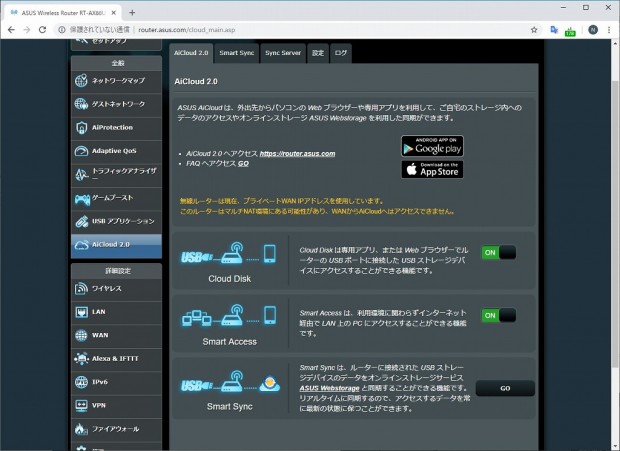620x451 pixels.
Task: Click the Google Play badge
Action: click(432, 146)
